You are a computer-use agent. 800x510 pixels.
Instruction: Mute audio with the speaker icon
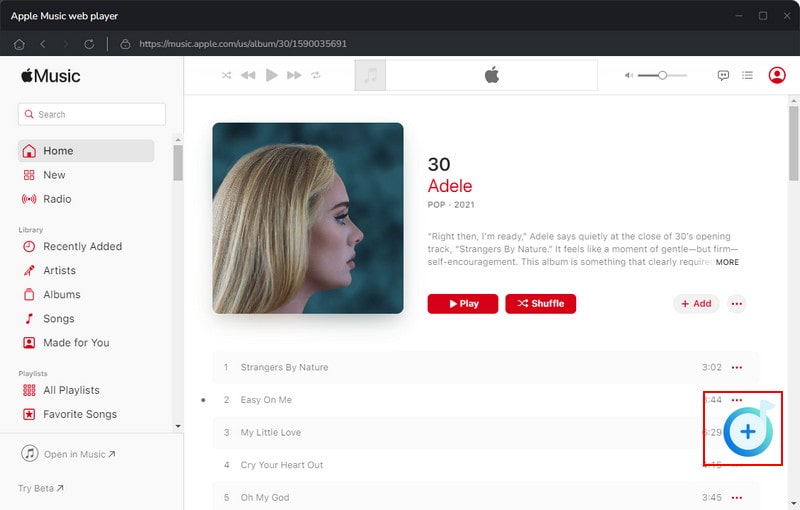tap(629, 75)
